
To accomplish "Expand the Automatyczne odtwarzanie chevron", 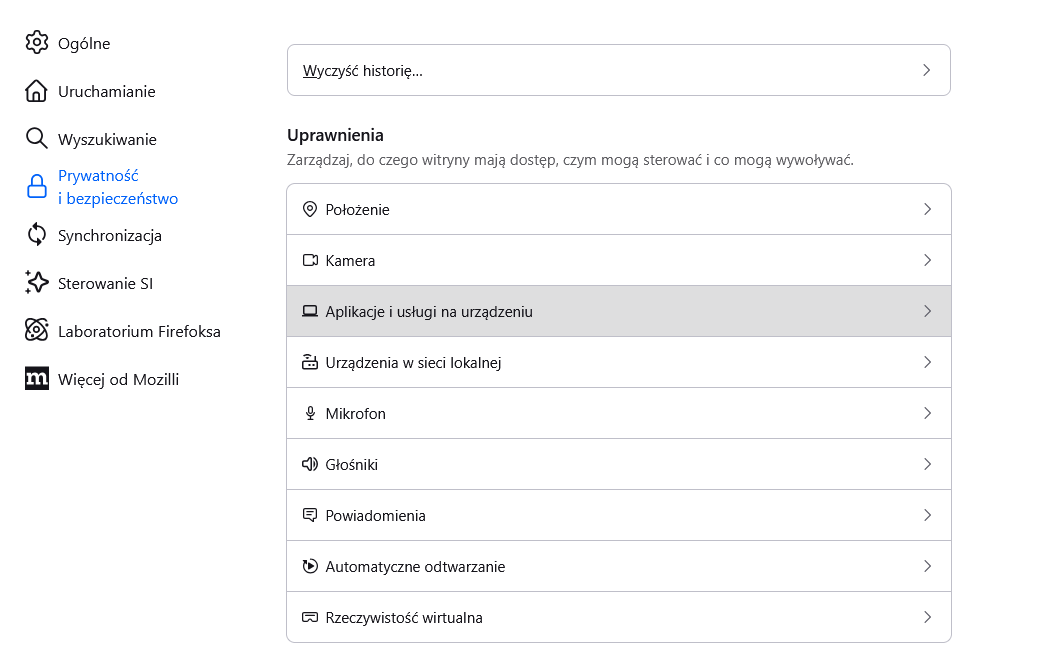I will [927, 566].
